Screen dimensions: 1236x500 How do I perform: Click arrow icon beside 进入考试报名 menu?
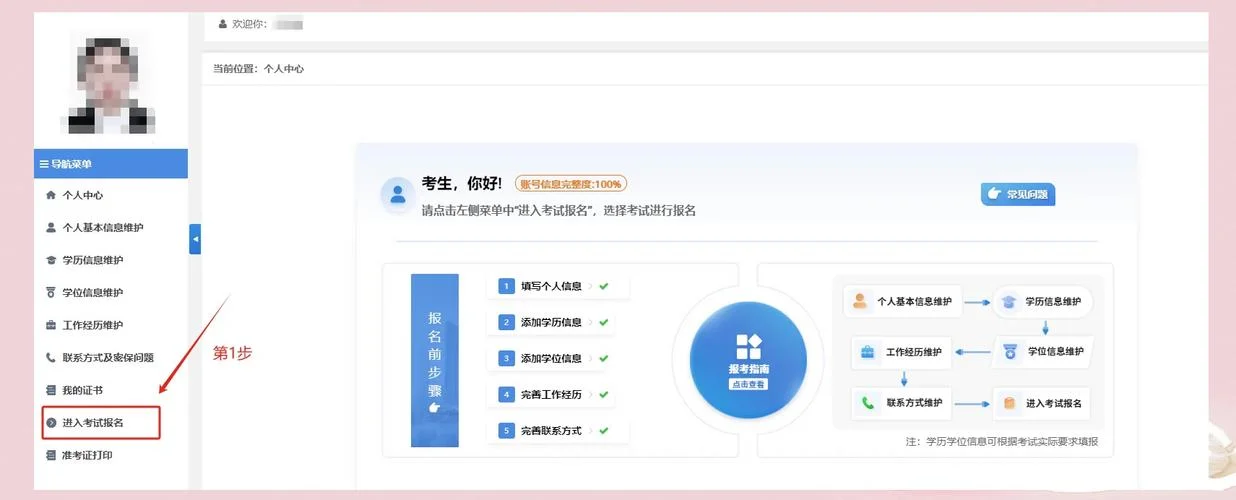51,423
